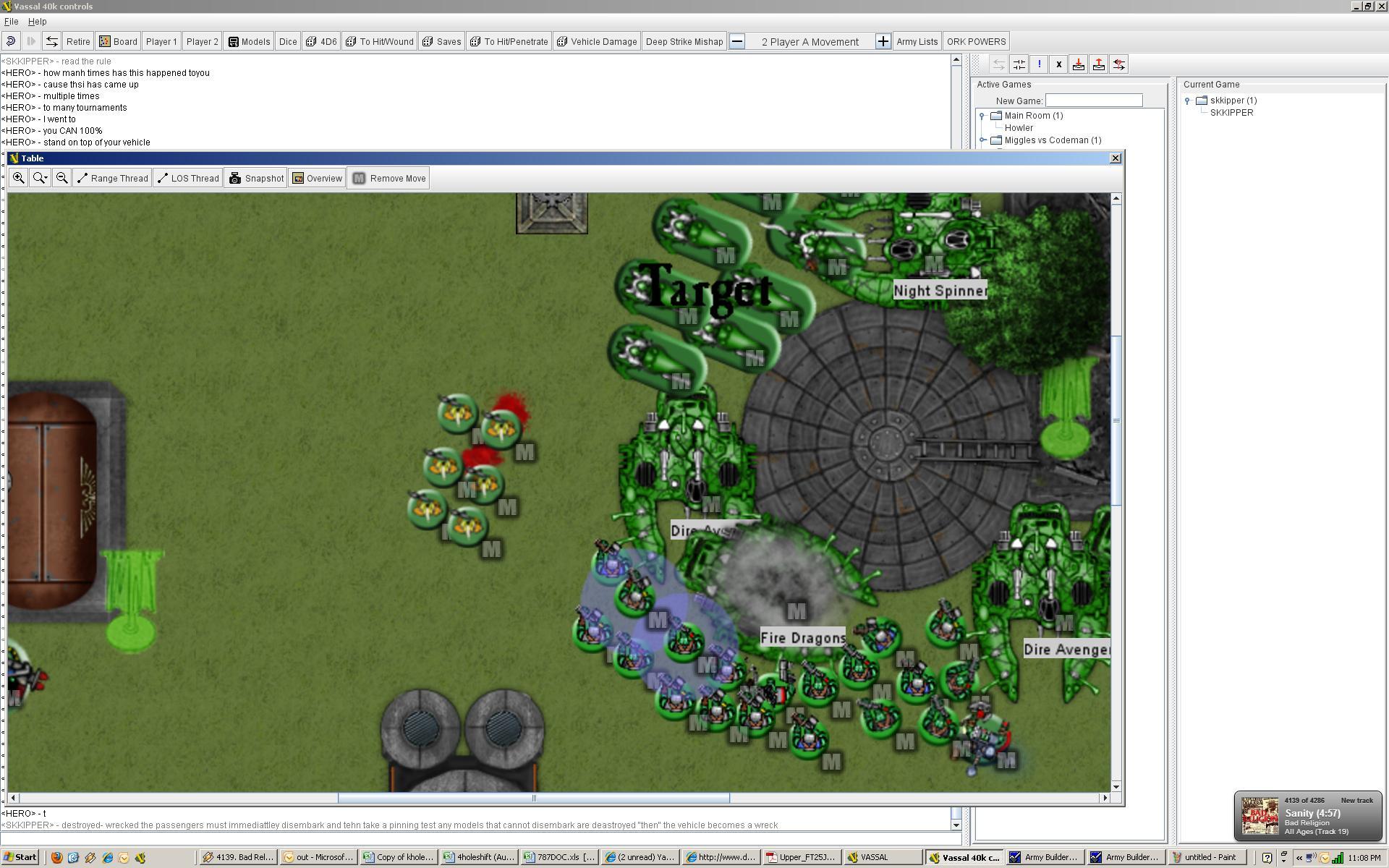Launch Firefox from quick launch
Image resolution: width=1389 pixels, height=868 pixels.
pos(56,858)
